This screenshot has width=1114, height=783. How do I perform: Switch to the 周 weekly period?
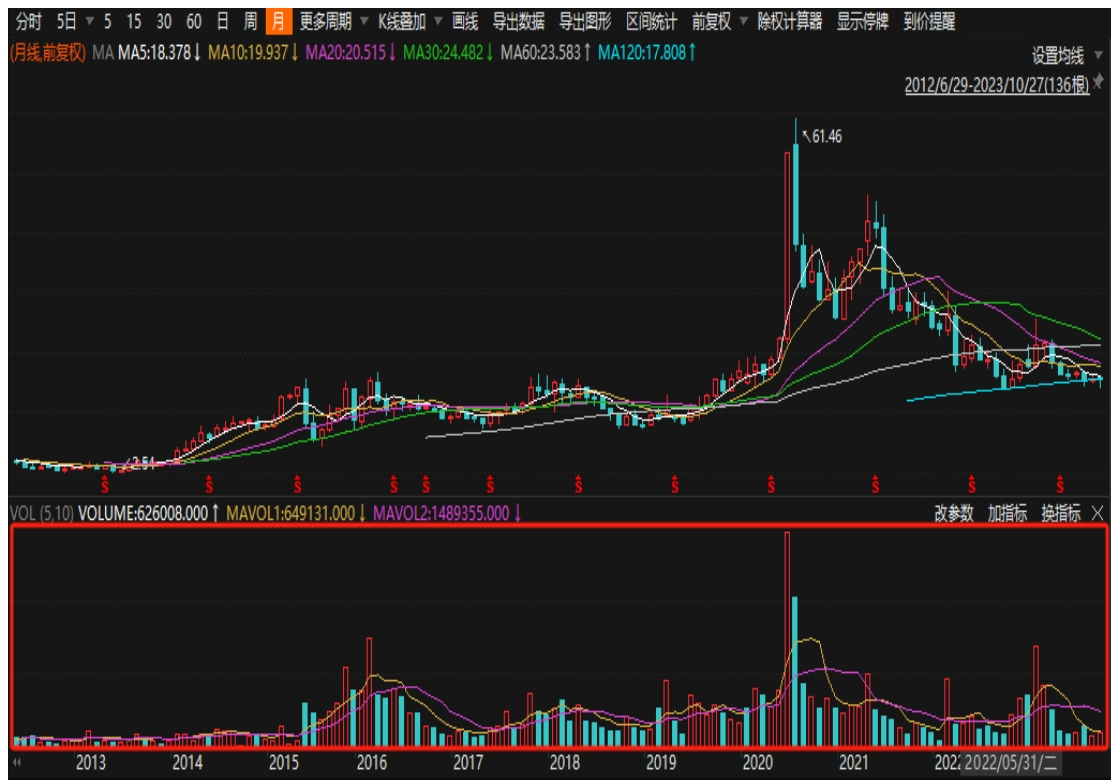[x=250, y=21]
